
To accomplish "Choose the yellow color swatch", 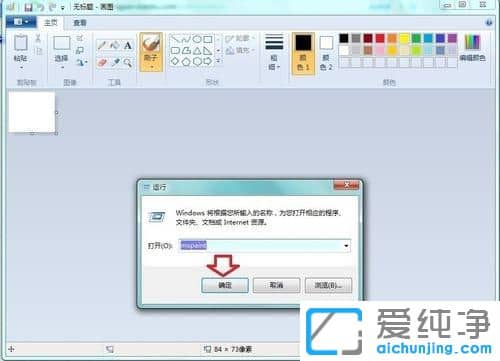I will coord(404,38).
